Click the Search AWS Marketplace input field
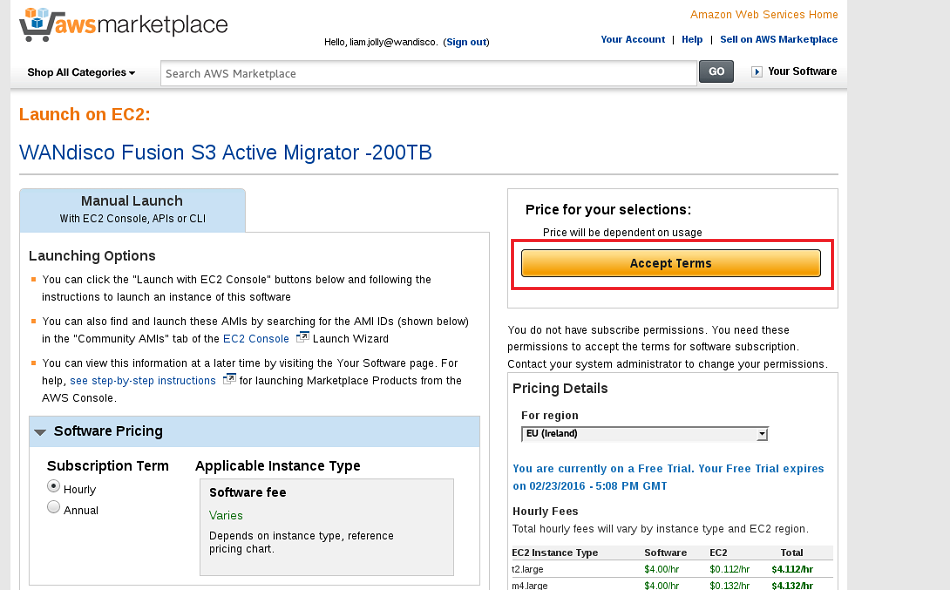 428,73
